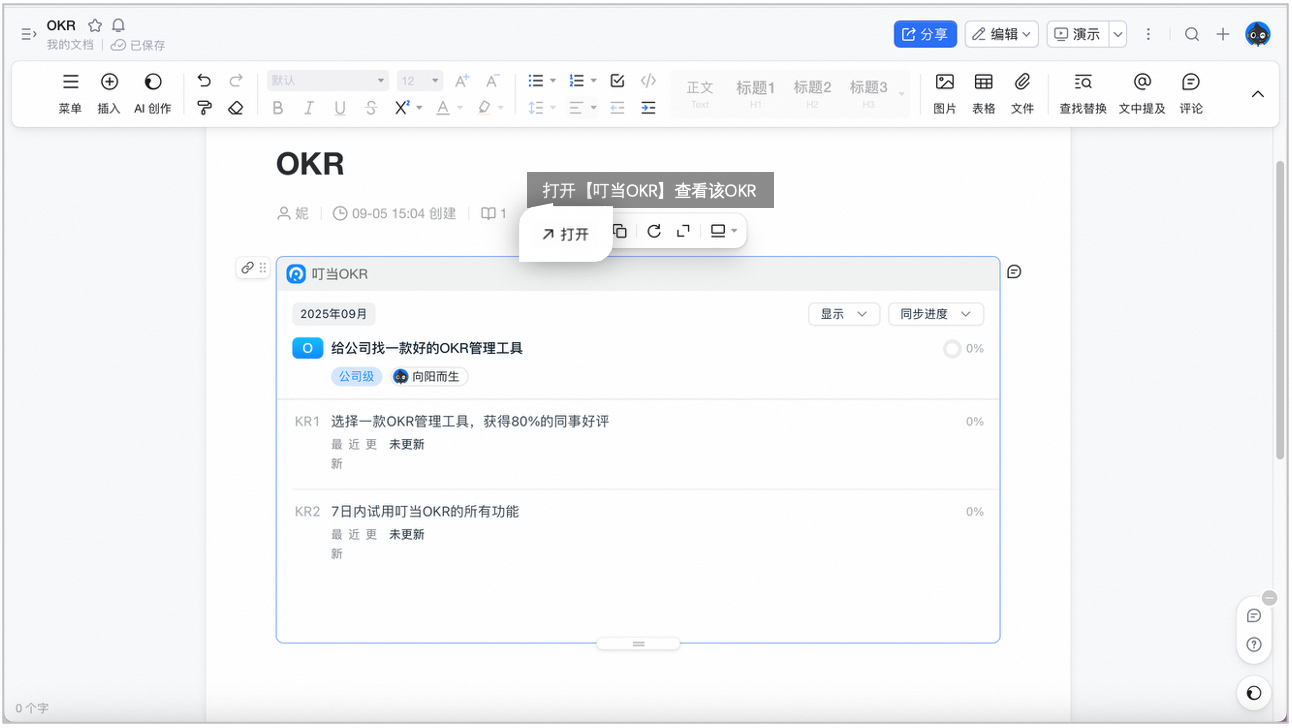1292x728 pixels.
Task: Open 查找替换 find and replace
Action: tap(1083, 93)
